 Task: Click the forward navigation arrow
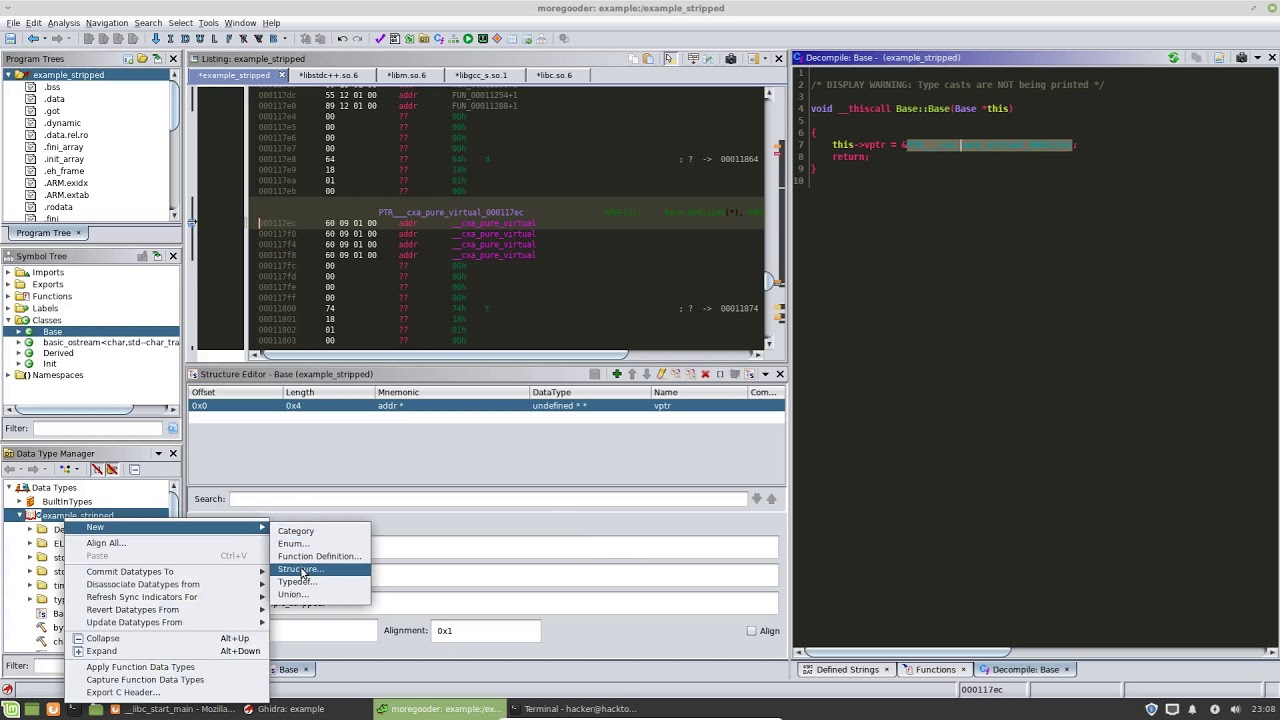click(57, 39)
